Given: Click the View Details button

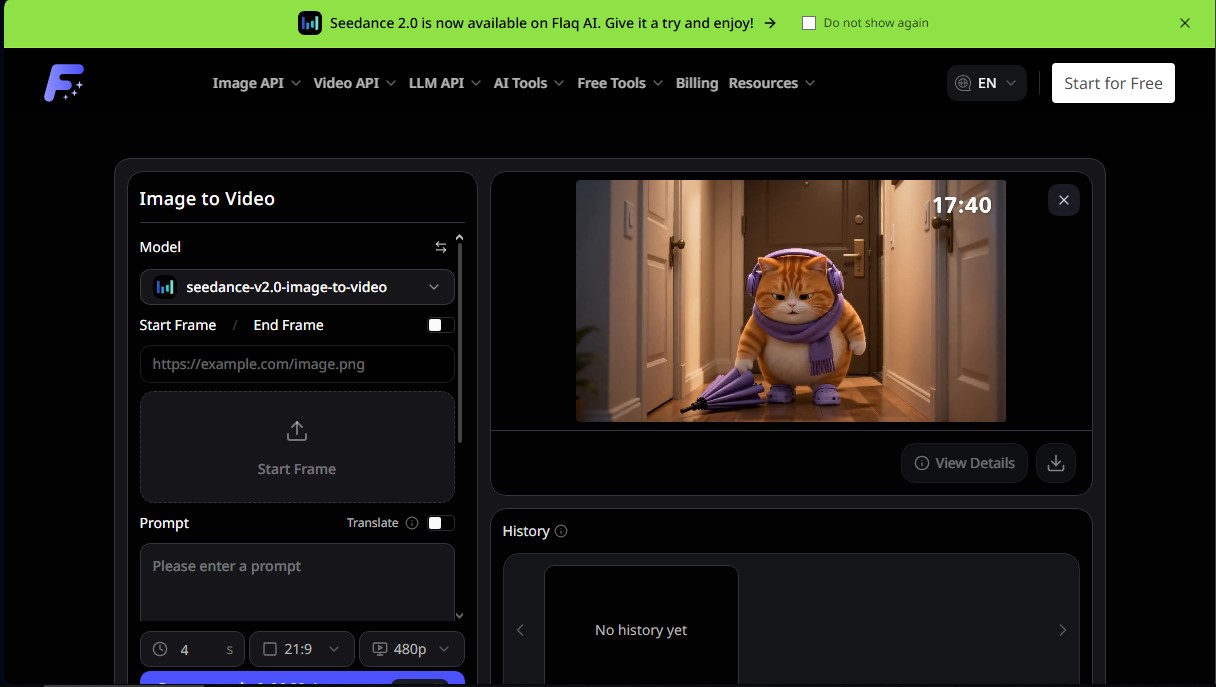Looking at the screenshot, I should [964, 463].
